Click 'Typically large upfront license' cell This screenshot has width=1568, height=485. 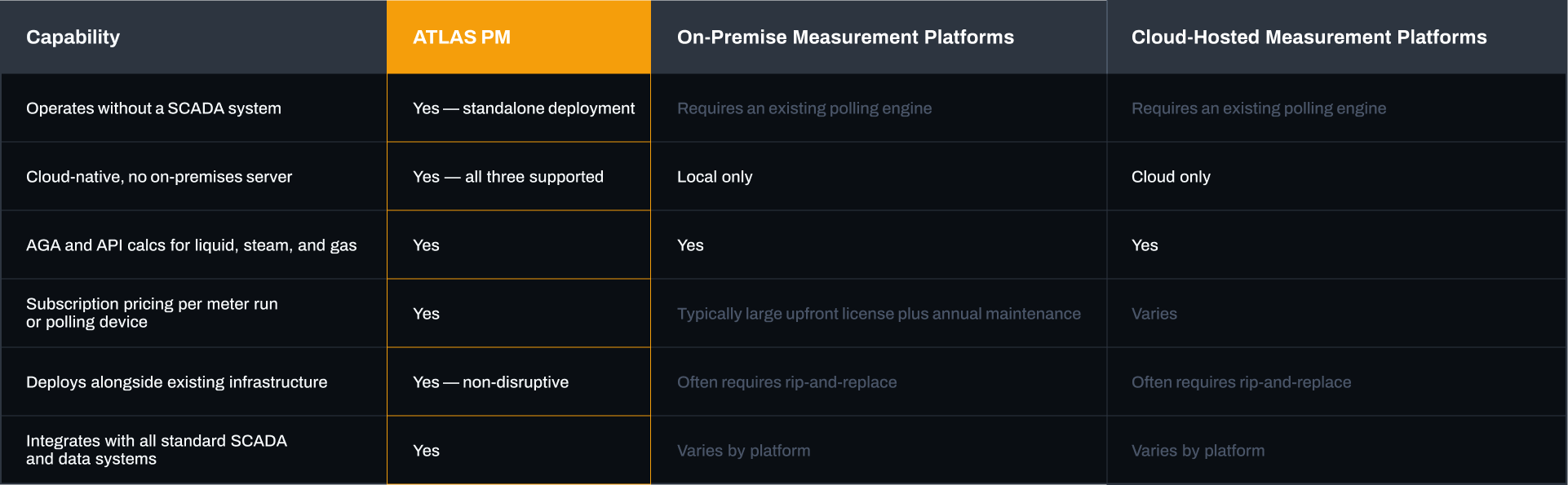coord(879,314)
